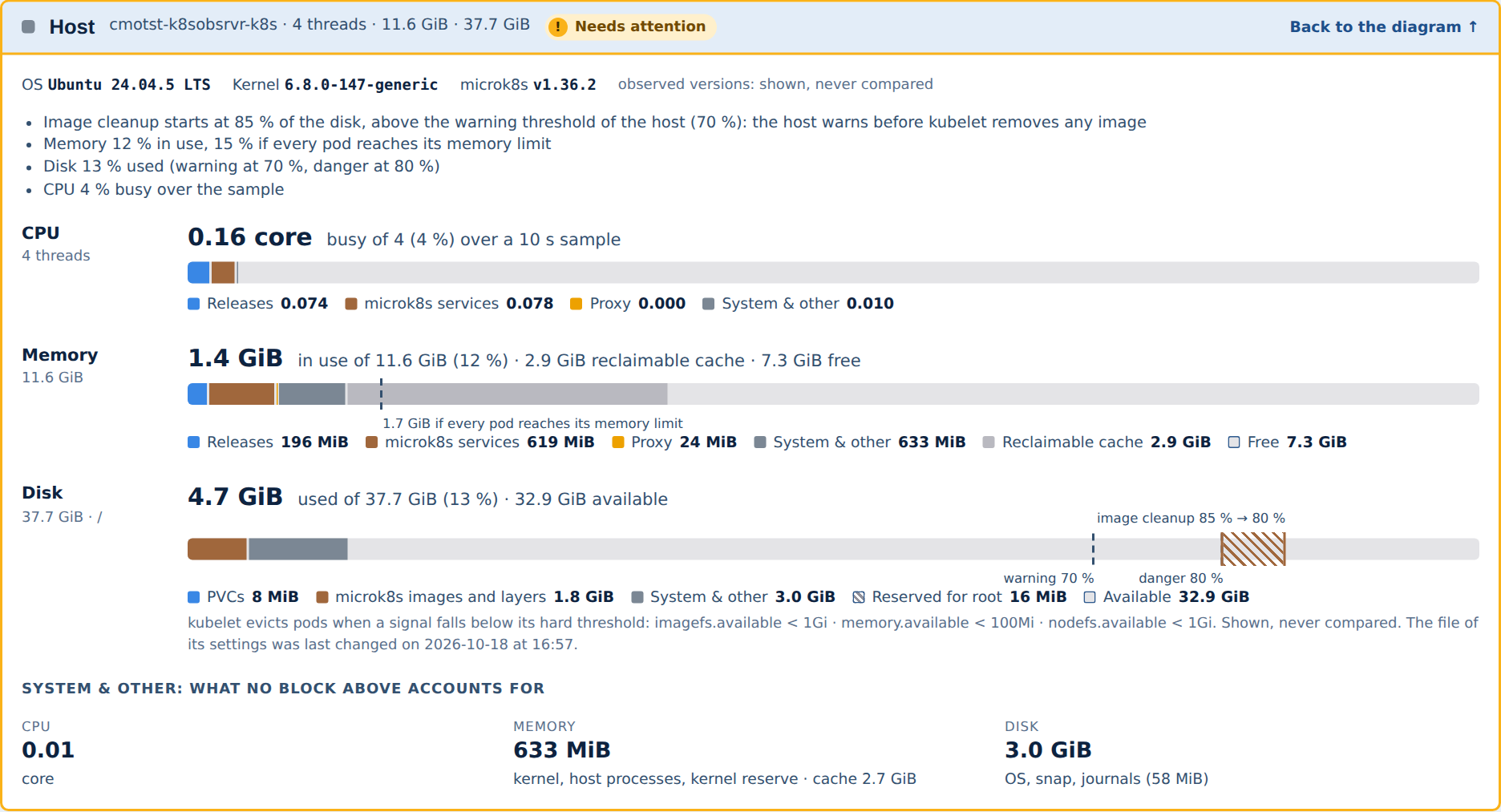
Task: Click the CPU 4 % busy bullet
Action: pyautogui.click(x=164, y=190)
